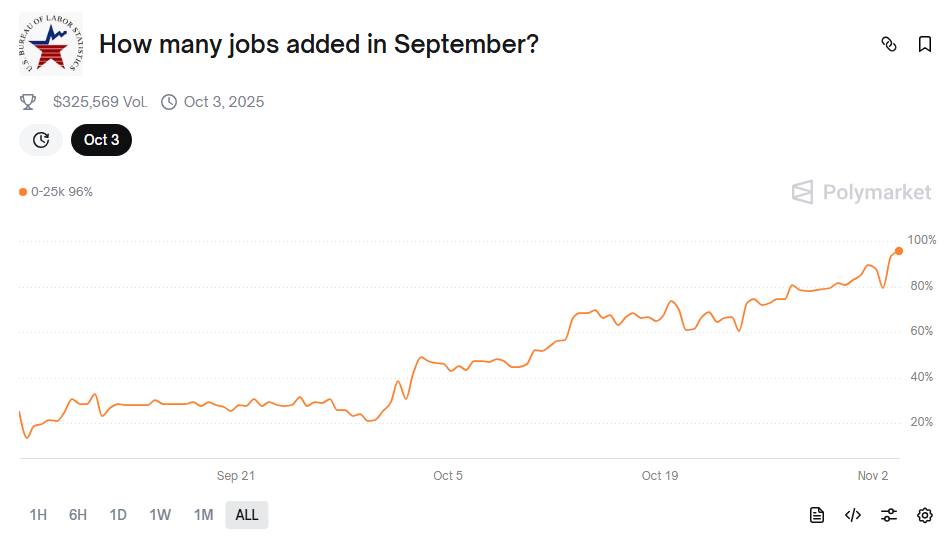The image size is (952, 537).
Task: Click the Polymarket logo watermark
Action: [x=861, y=192]
